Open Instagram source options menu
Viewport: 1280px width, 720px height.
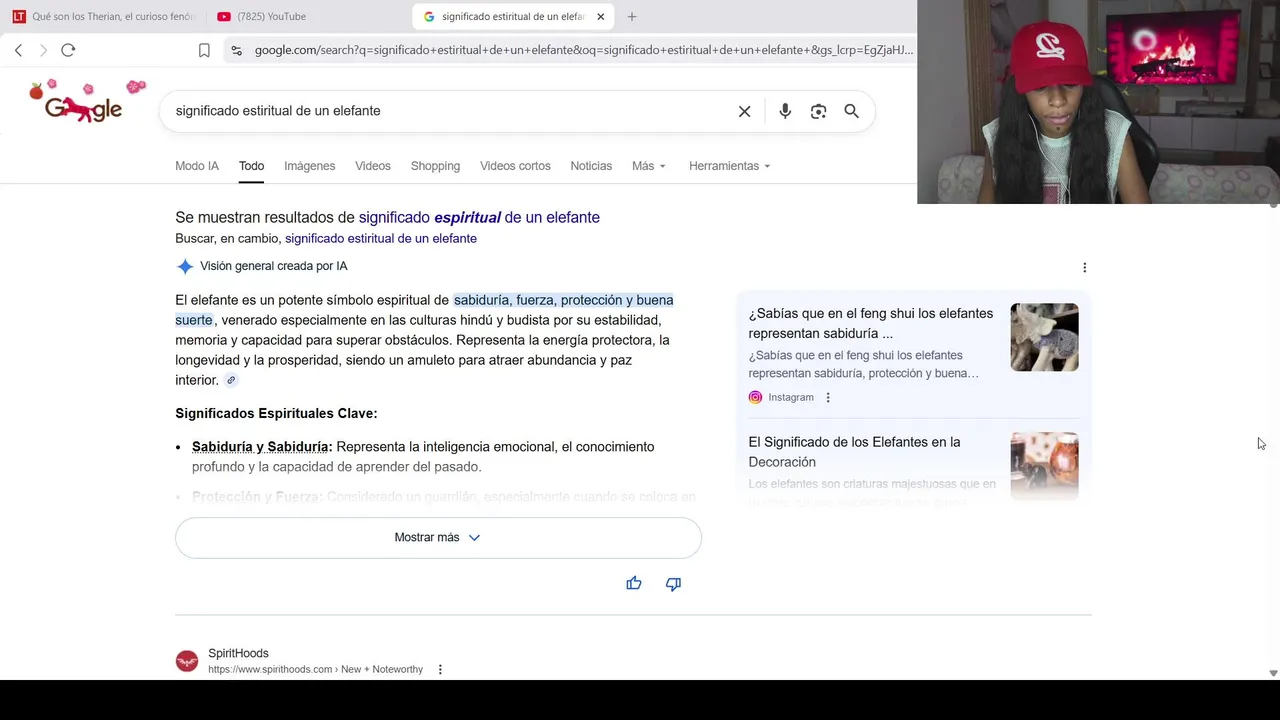tap(828, 397)
